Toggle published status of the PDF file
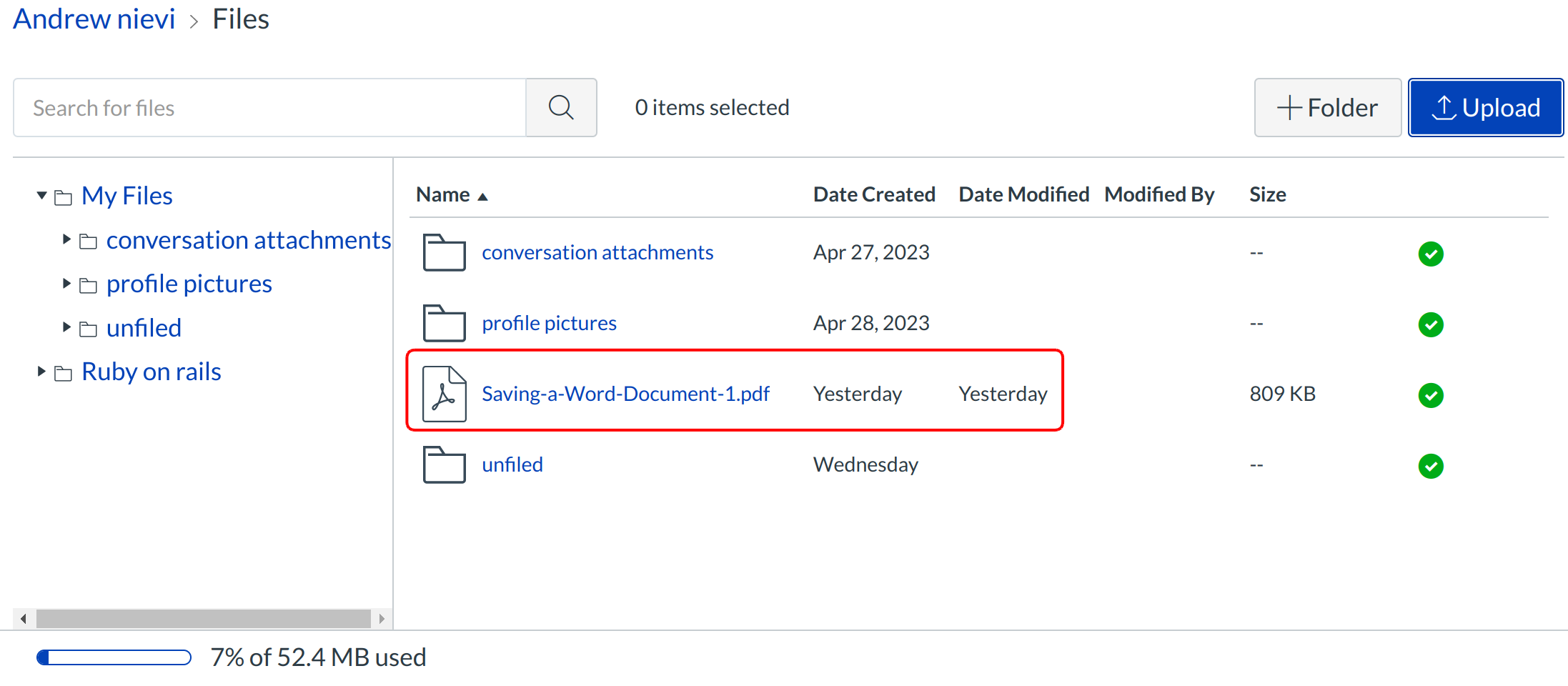The image size is (1568, 686). [x=1431, y=395]
